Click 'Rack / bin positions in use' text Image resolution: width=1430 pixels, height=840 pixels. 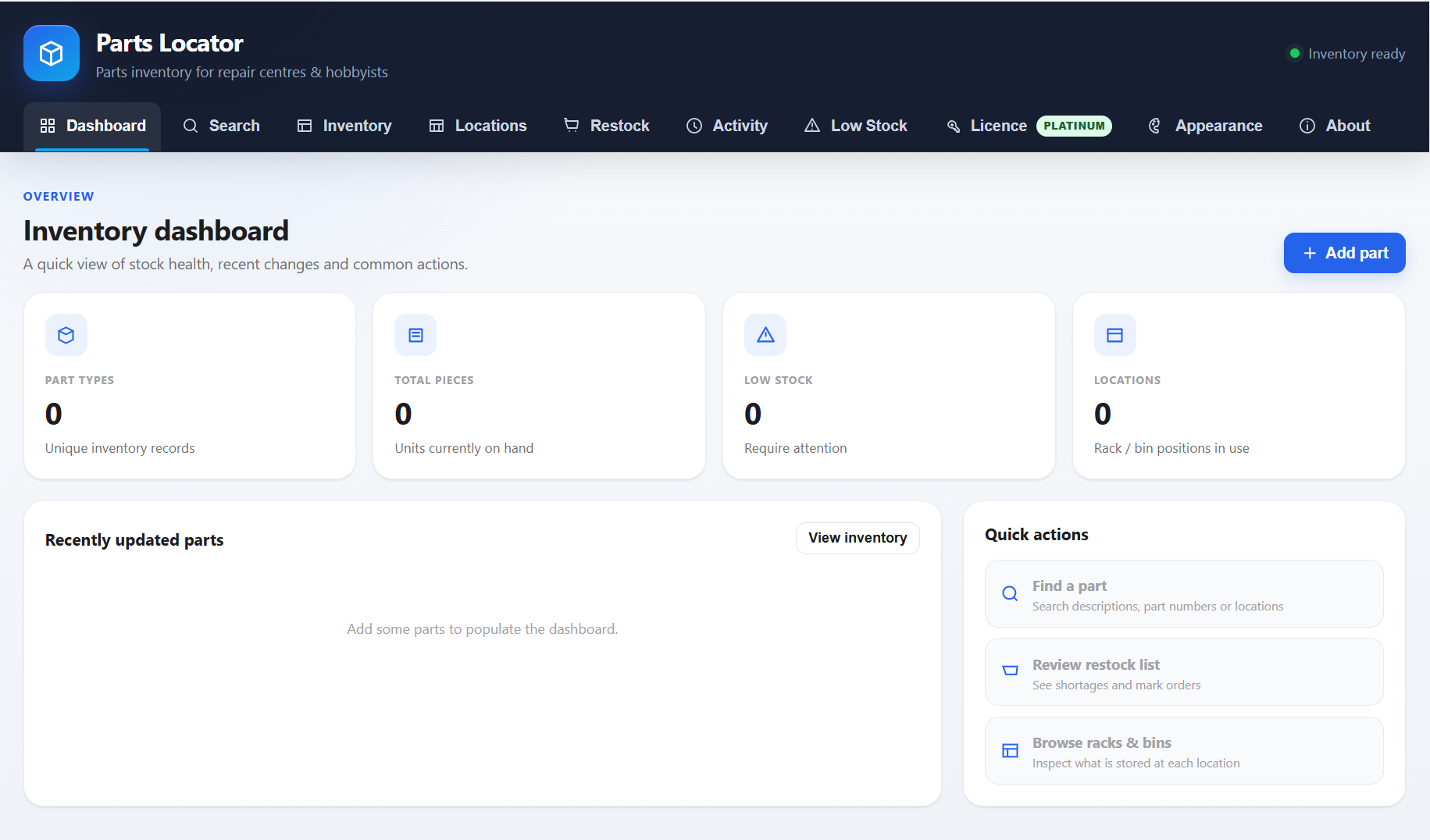[x=1171, y=448]
